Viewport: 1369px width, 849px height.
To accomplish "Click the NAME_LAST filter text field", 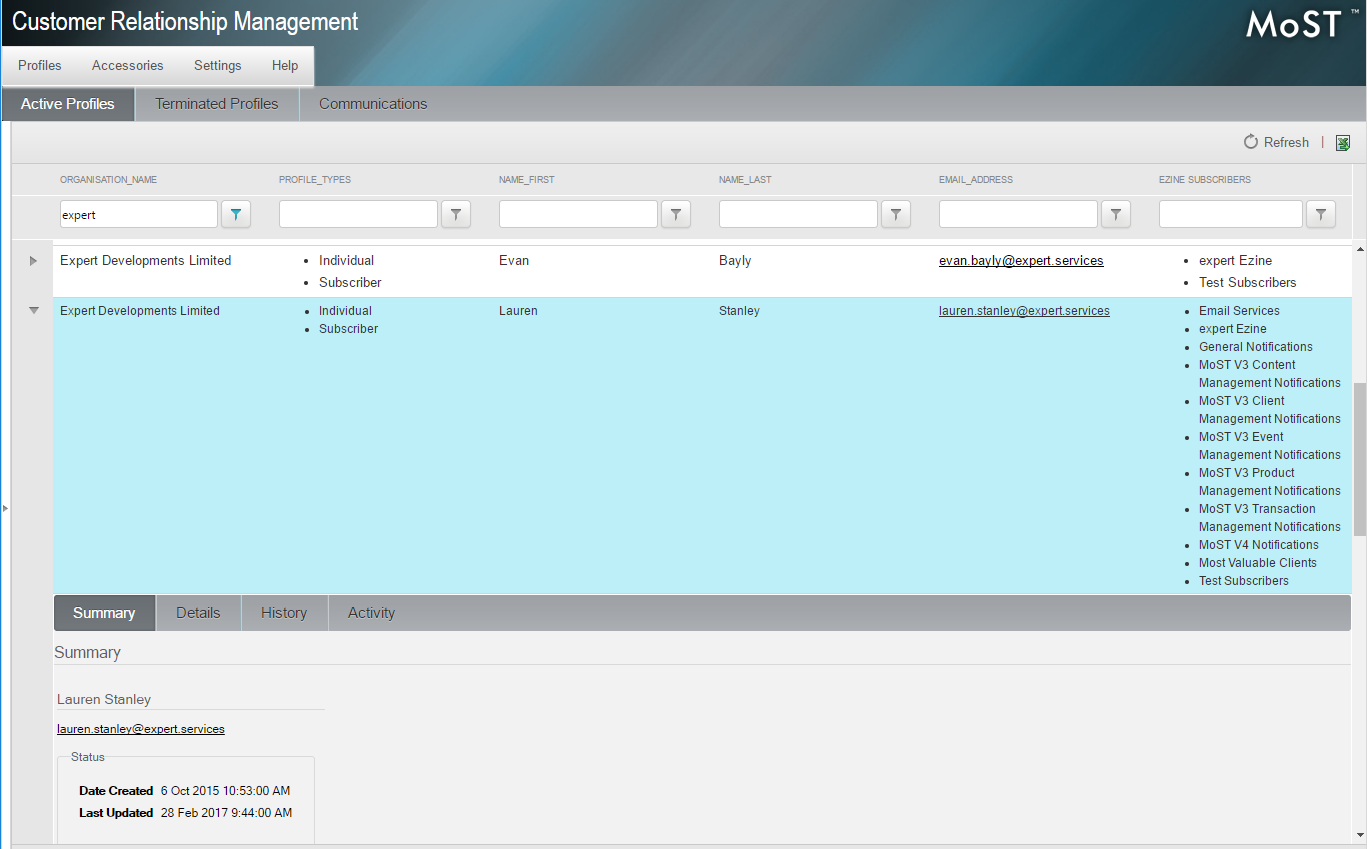I will pyautogui.click(x=798, y=214).
